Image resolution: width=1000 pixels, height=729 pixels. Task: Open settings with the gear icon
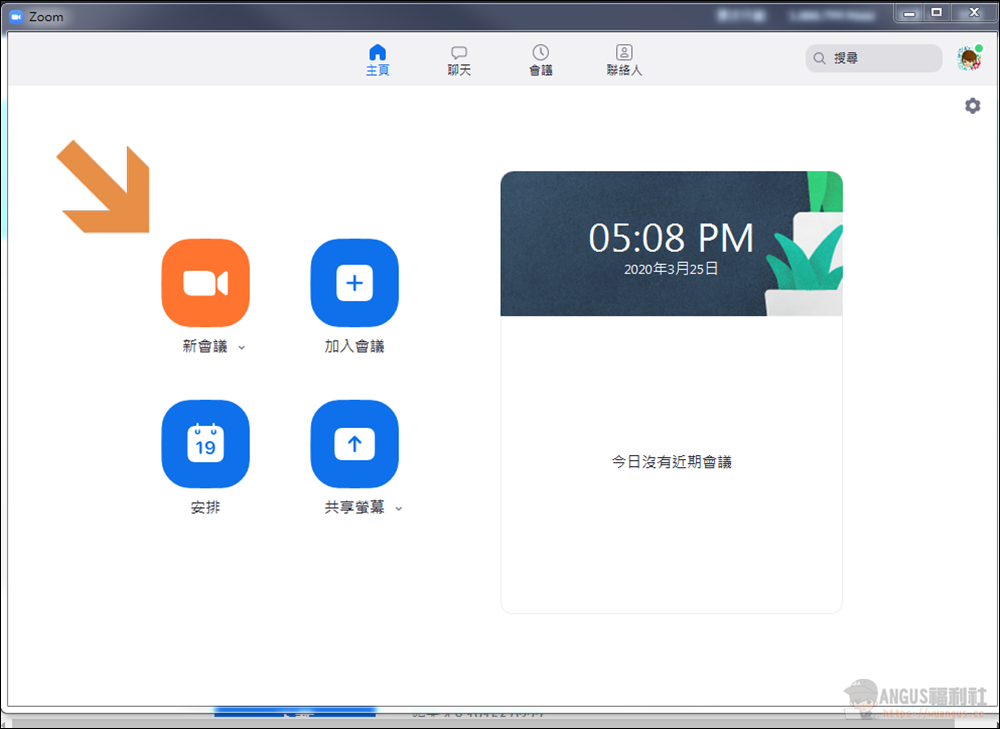[972, 106]
